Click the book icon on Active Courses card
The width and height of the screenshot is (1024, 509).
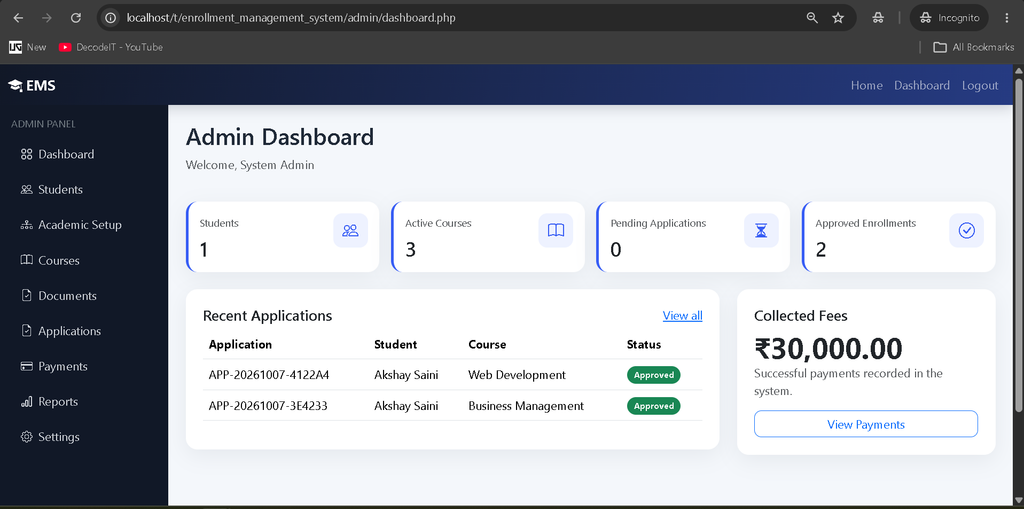pos(556,230)
